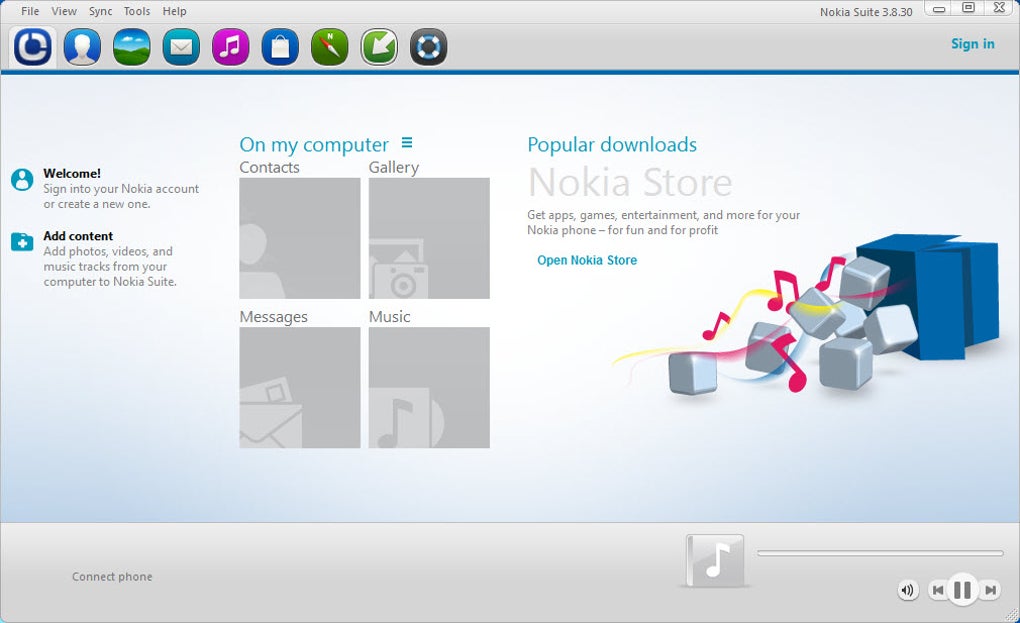Open the Maps compass toolbar icon
The height and width of the screenshot is (623, 1020).
click(x=329, y=47)
